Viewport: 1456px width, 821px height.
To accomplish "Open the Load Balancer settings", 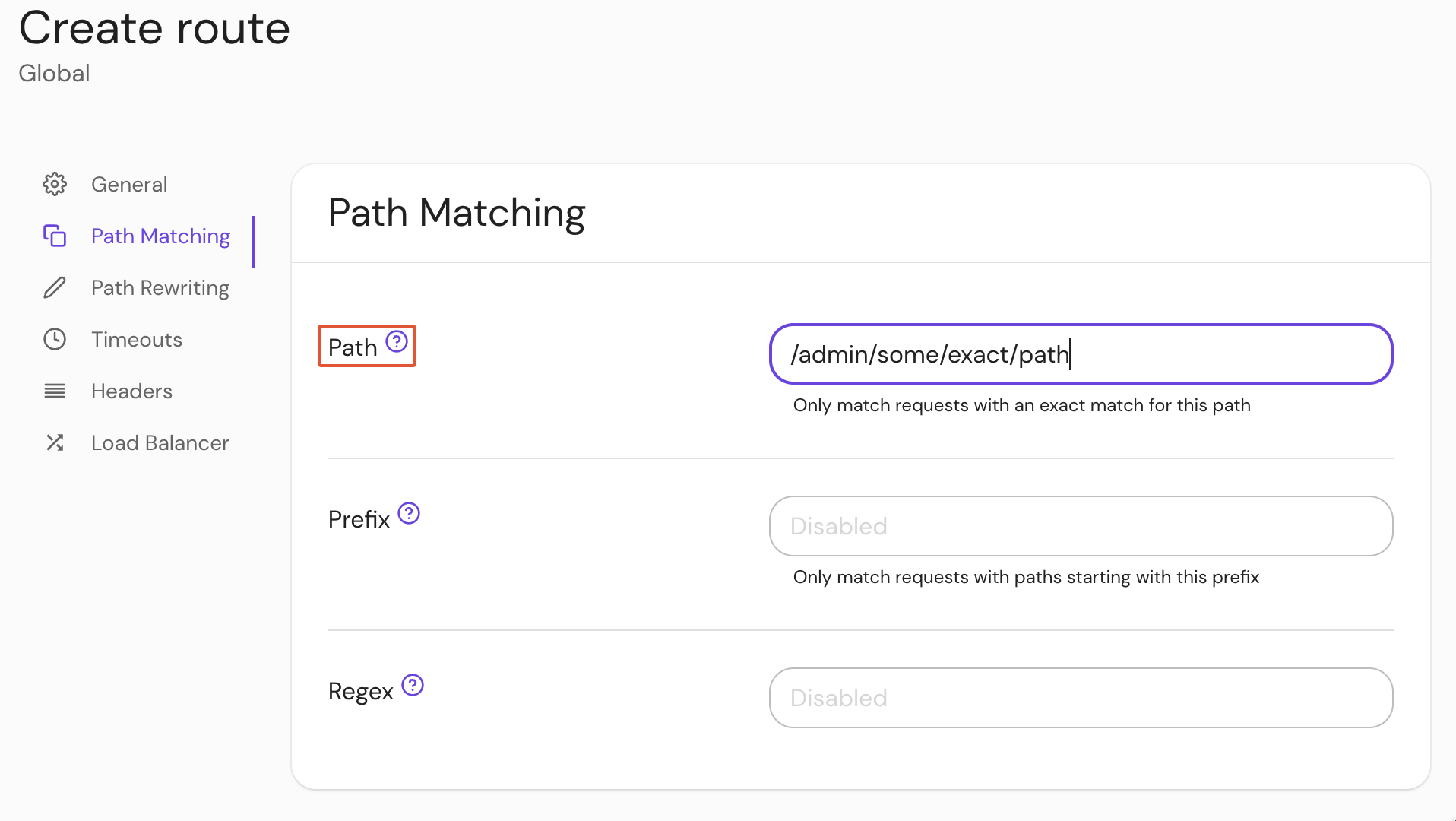I will 160,442.
